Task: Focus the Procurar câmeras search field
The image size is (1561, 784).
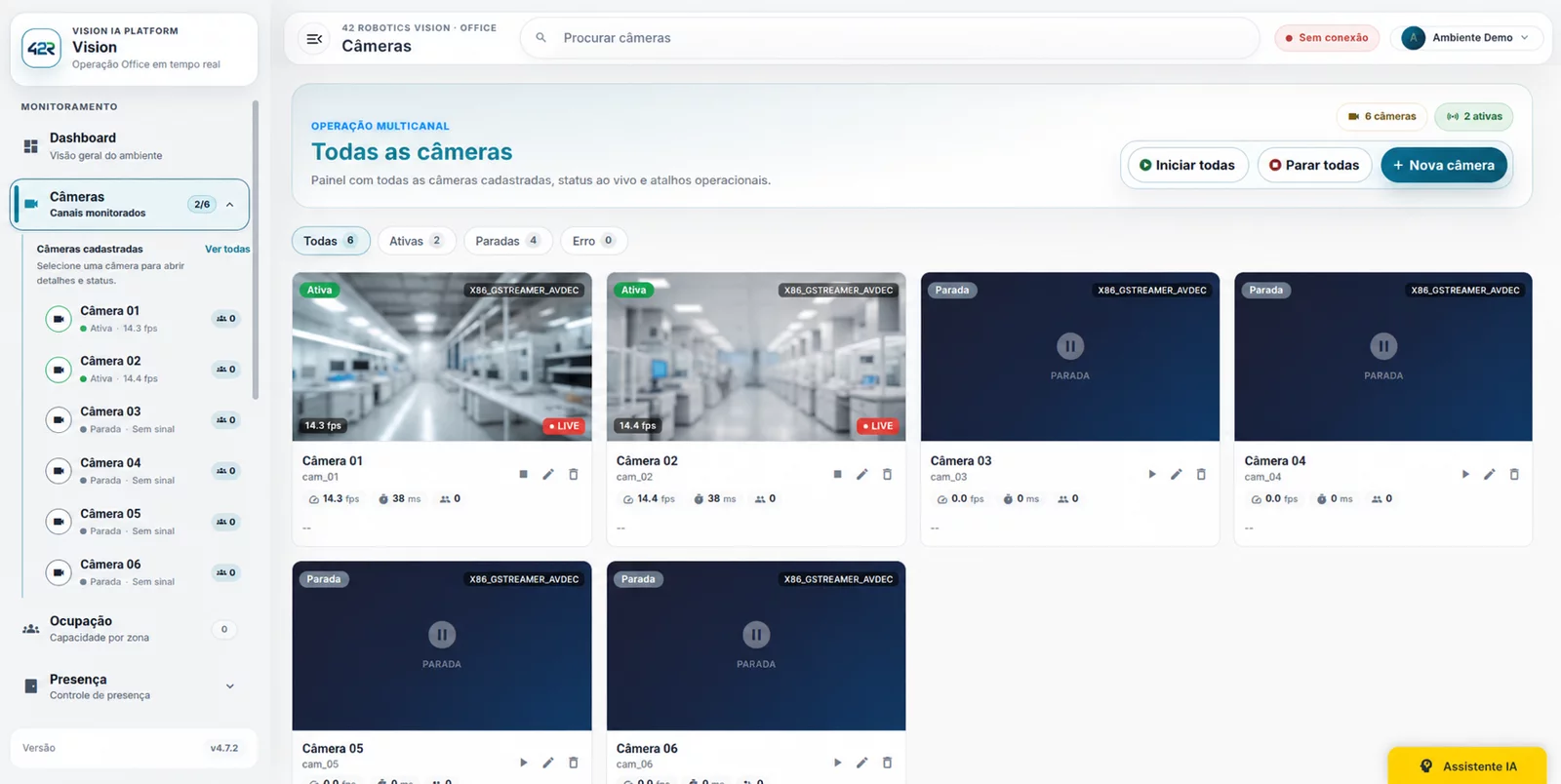Action: click(x=890, y=38)
